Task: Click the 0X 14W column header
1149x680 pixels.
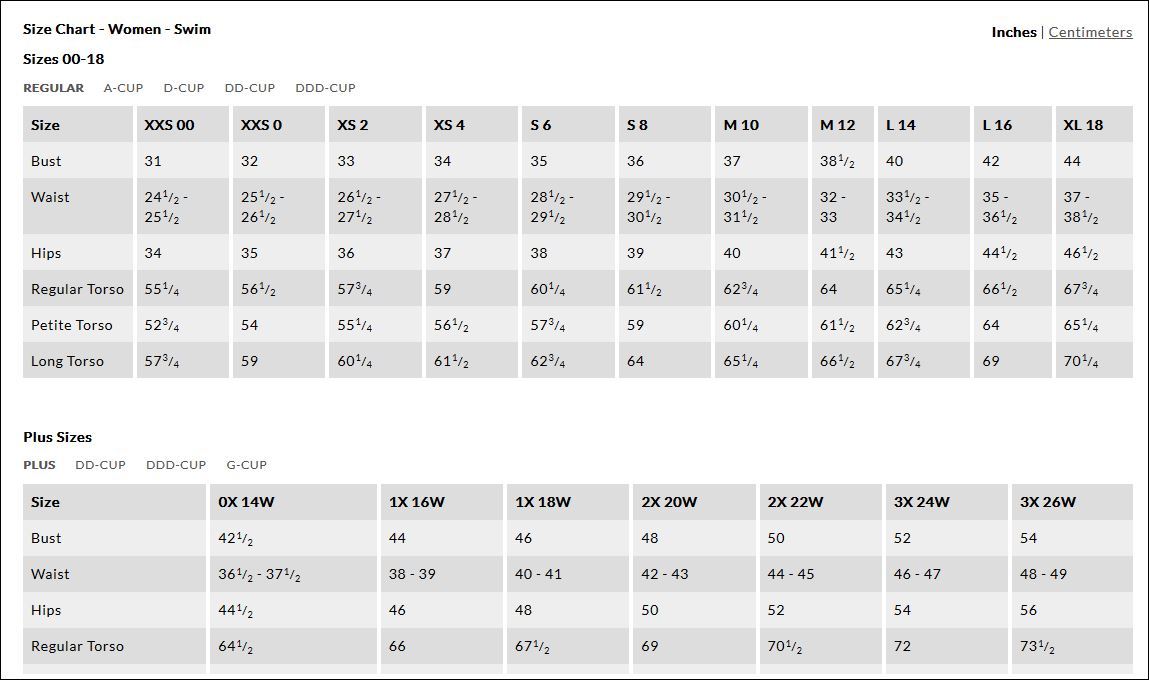Action: coord(293,502)
